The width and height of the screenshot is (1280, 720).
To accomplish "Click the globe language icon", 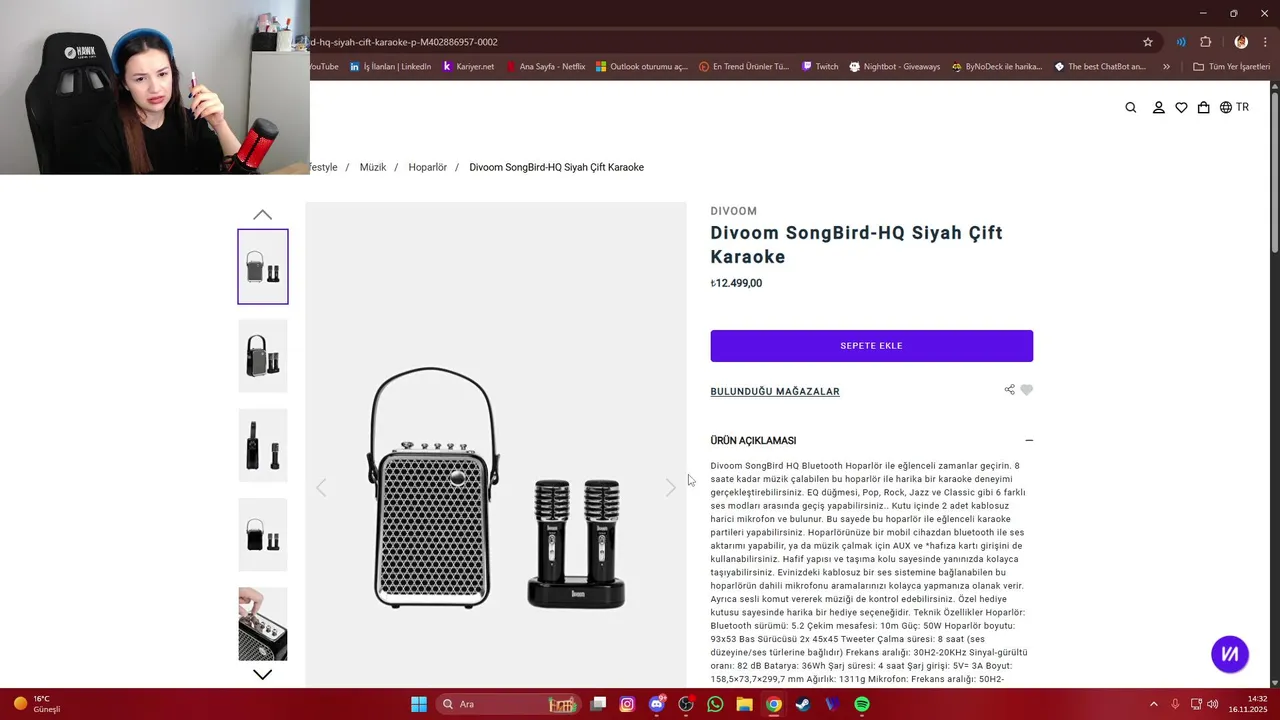I will click(x=1226, y=108).
